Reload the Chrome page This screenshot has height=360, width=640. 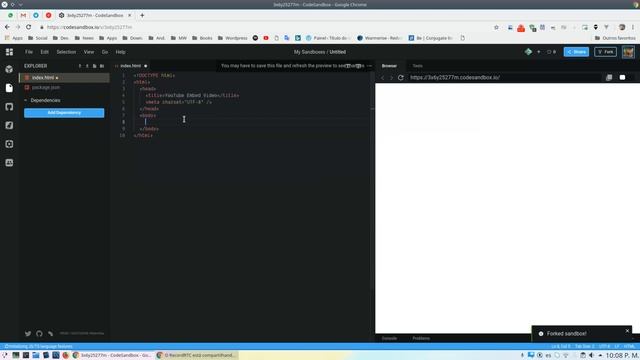(x=29, y=27)
